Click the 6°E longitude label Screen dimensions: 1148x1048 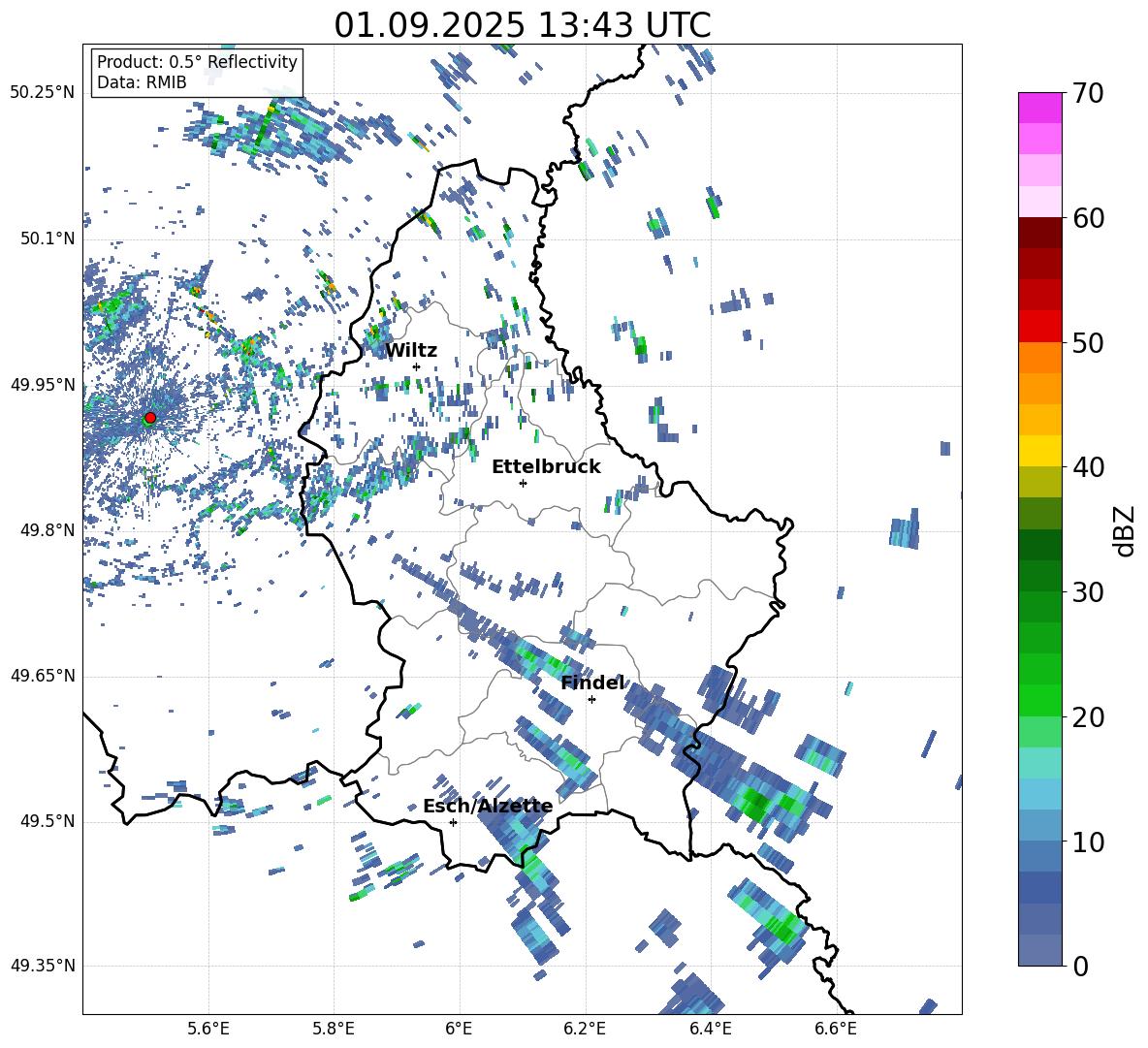459,1029
